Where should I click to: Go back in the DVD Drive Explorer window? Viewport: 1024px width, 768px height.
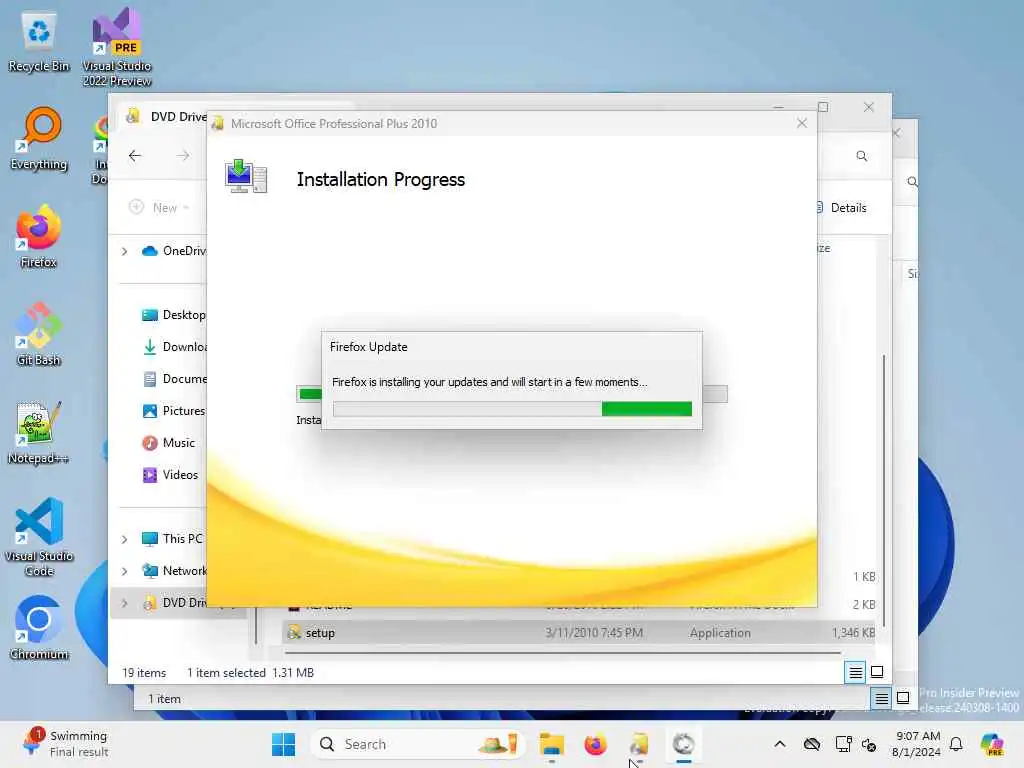[135, 155]
